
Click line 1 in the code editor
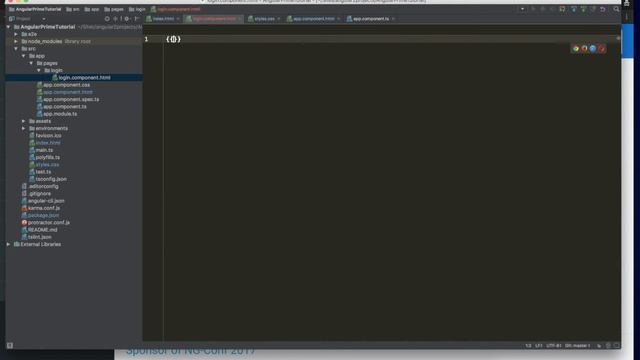click(382, 39)
